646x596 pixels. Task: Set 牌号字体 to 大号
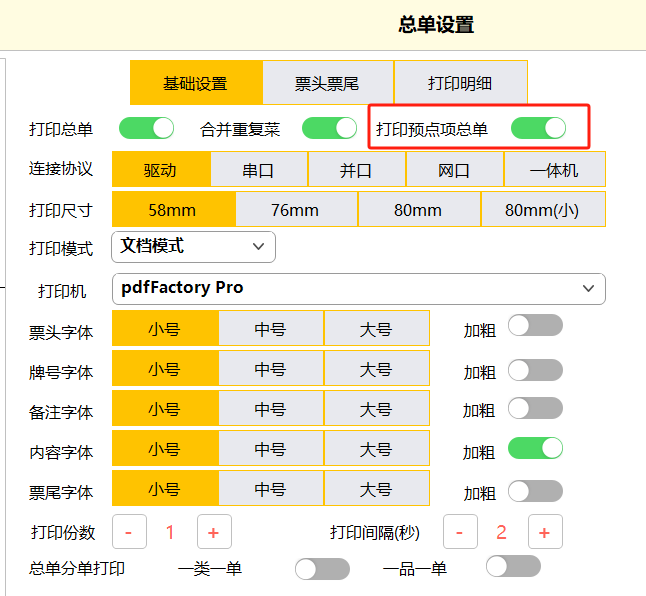376,369
